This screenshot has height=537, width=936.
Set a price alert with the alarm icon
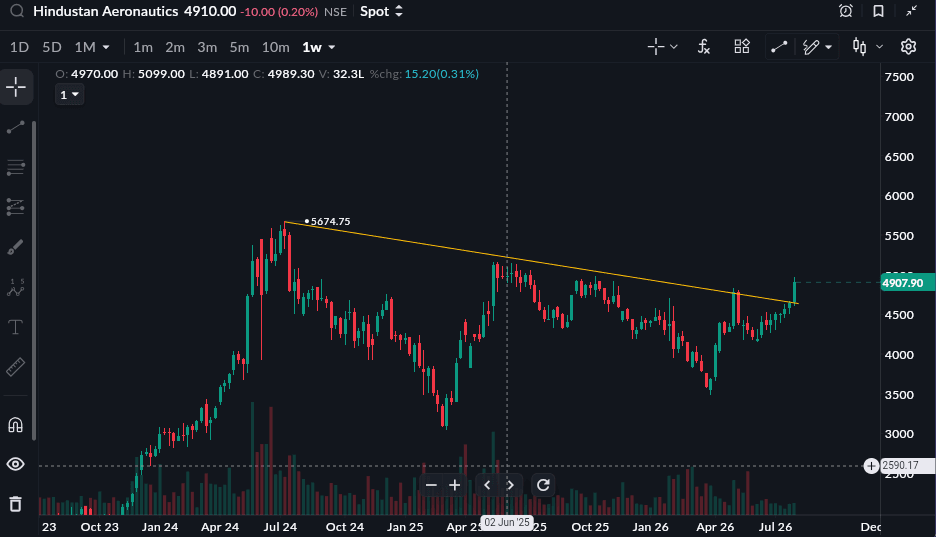pos(846,11)
